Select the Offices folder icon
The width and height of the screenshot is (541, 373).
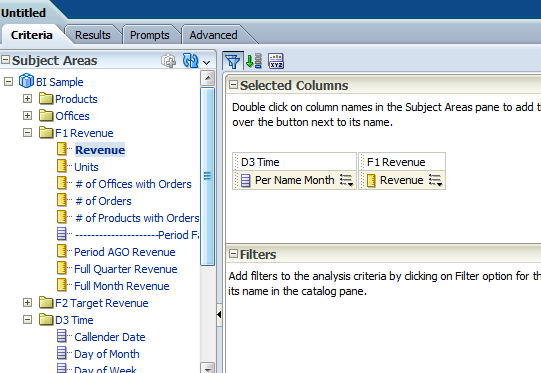(x=46, y=115)
